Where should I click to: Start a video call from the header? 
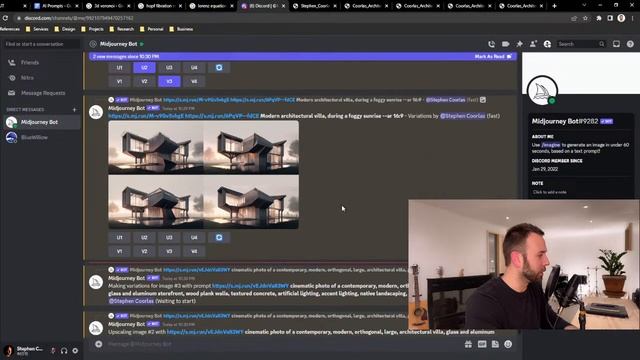point(505,44)
